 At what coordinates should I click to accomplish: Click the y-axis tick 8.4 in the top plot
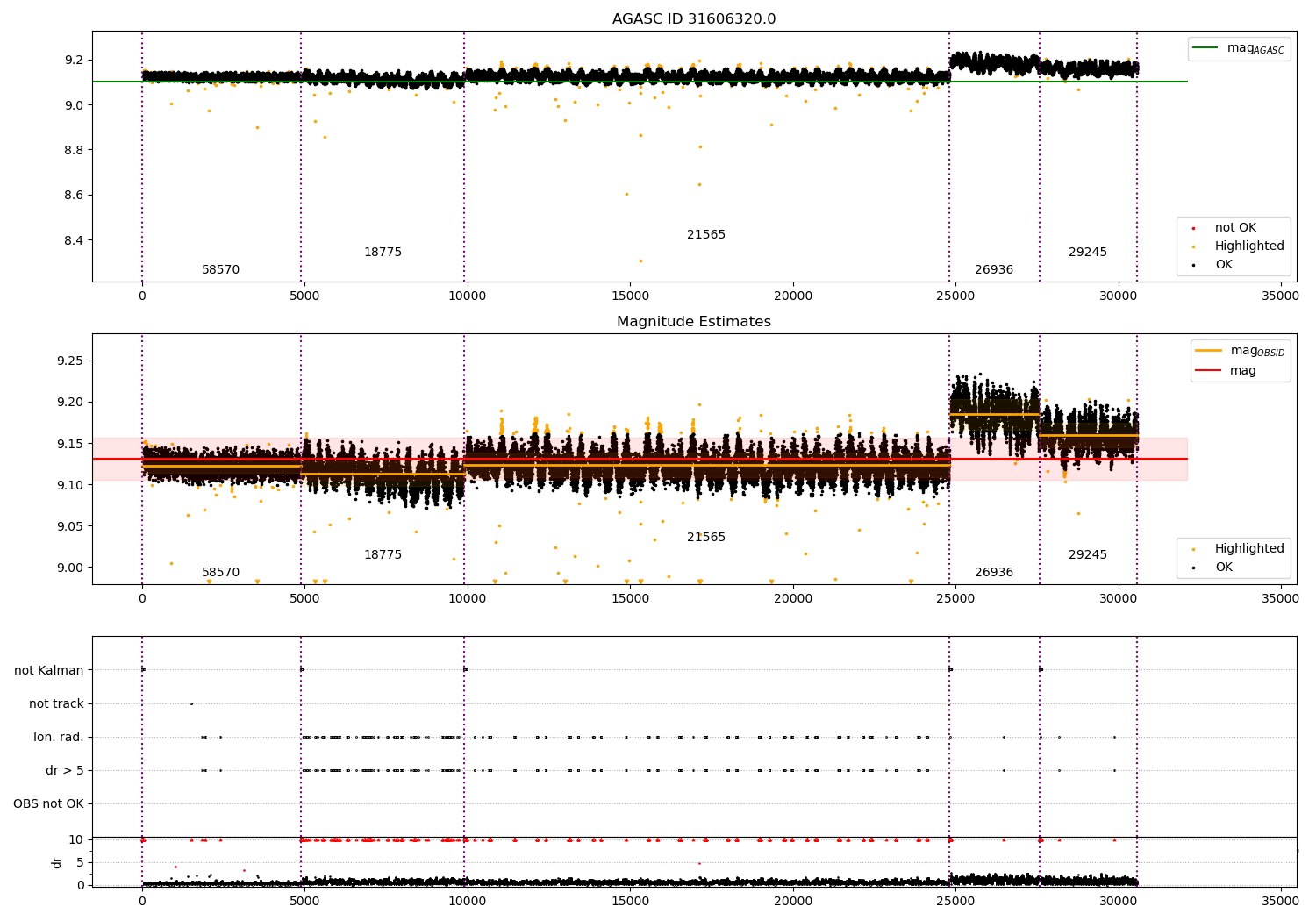[x=75, y=241]
